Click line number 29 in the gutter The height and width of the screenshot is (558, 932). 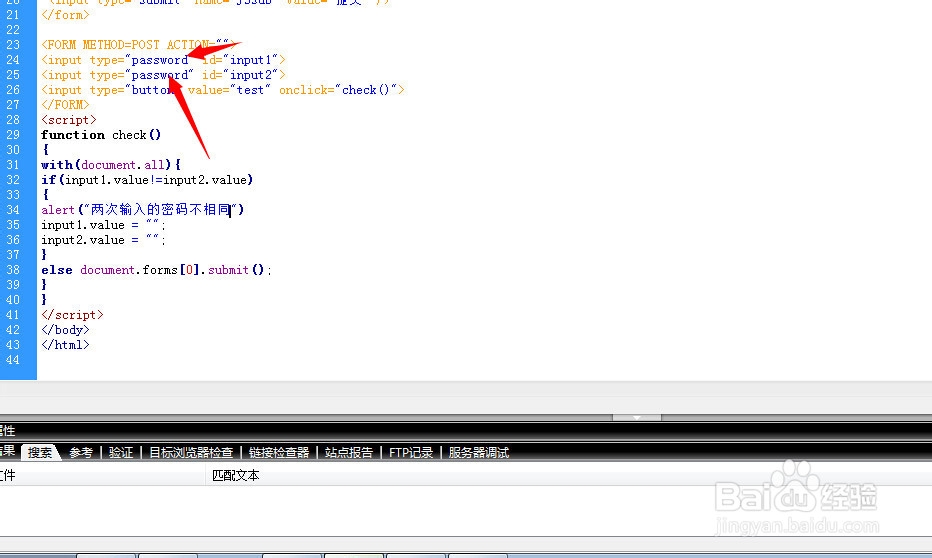(13, 135)
